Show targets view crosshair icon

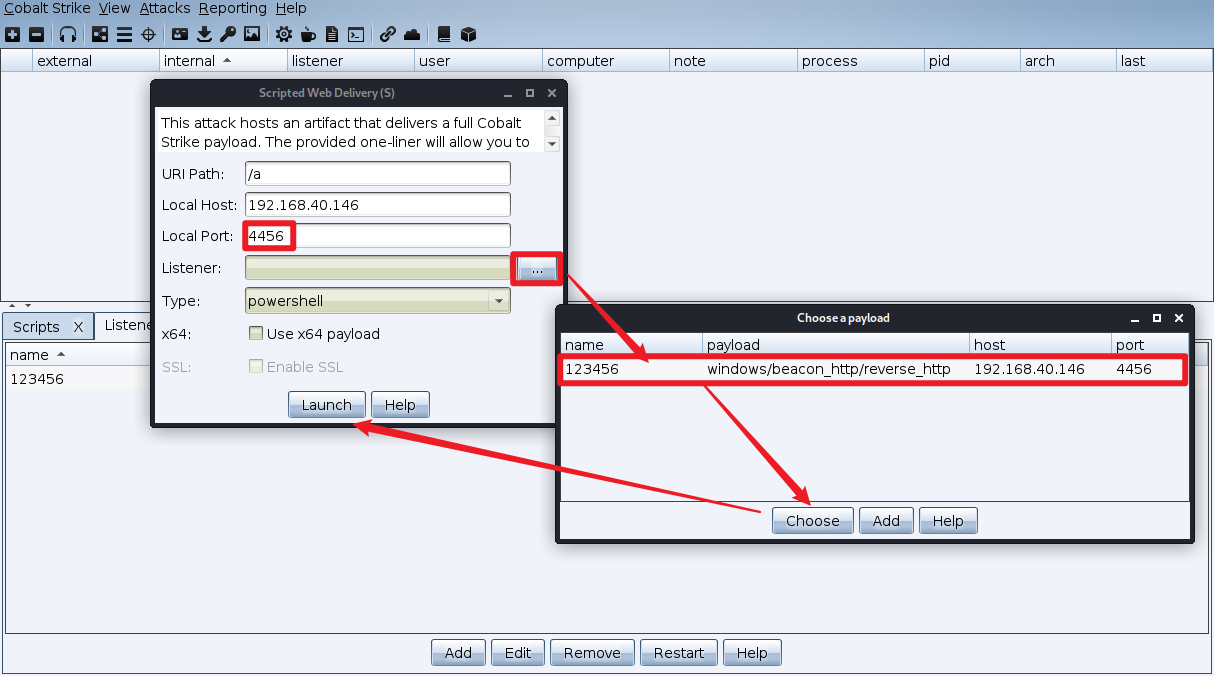point(148,34)
